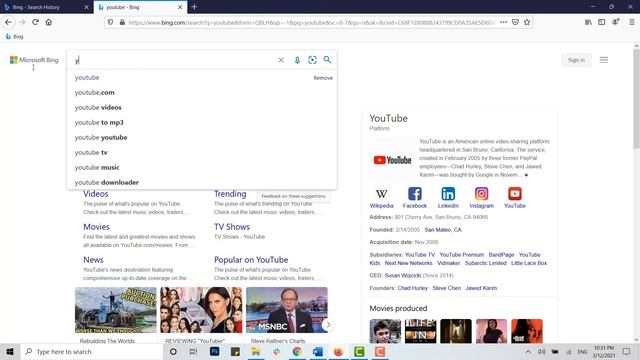Close the youtube - Bing tab
Screen dimensions: 640x360
180,7
